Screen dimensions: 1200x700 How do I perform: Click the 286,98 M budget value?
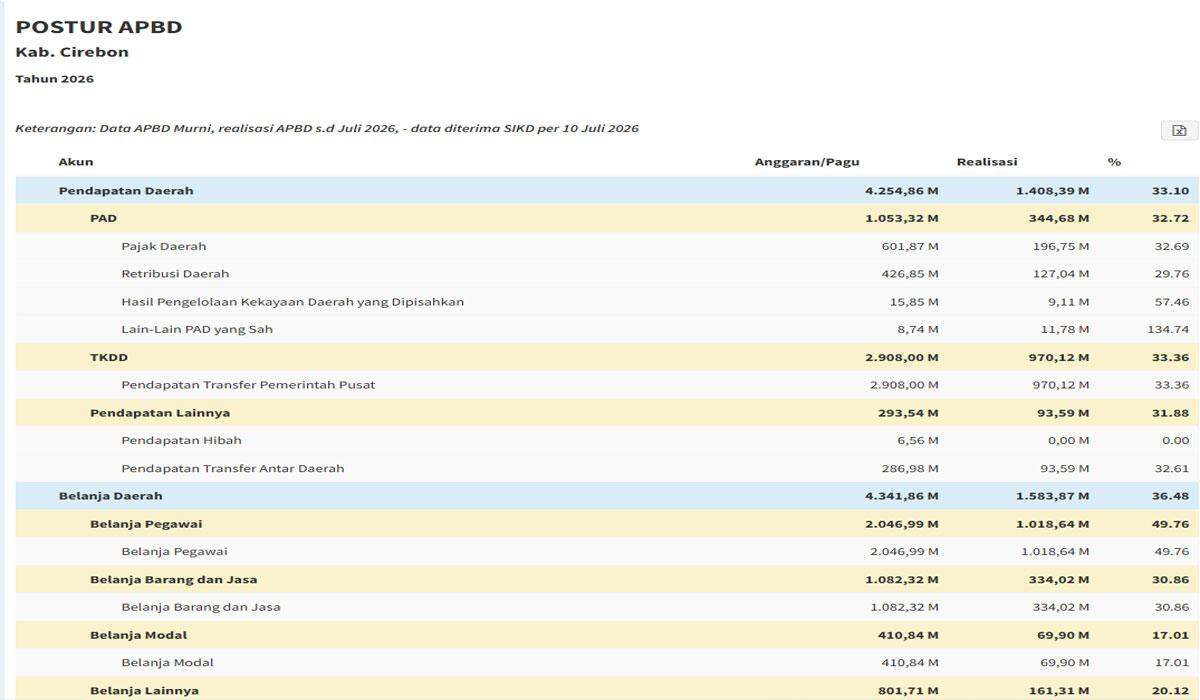pos(910,468)
